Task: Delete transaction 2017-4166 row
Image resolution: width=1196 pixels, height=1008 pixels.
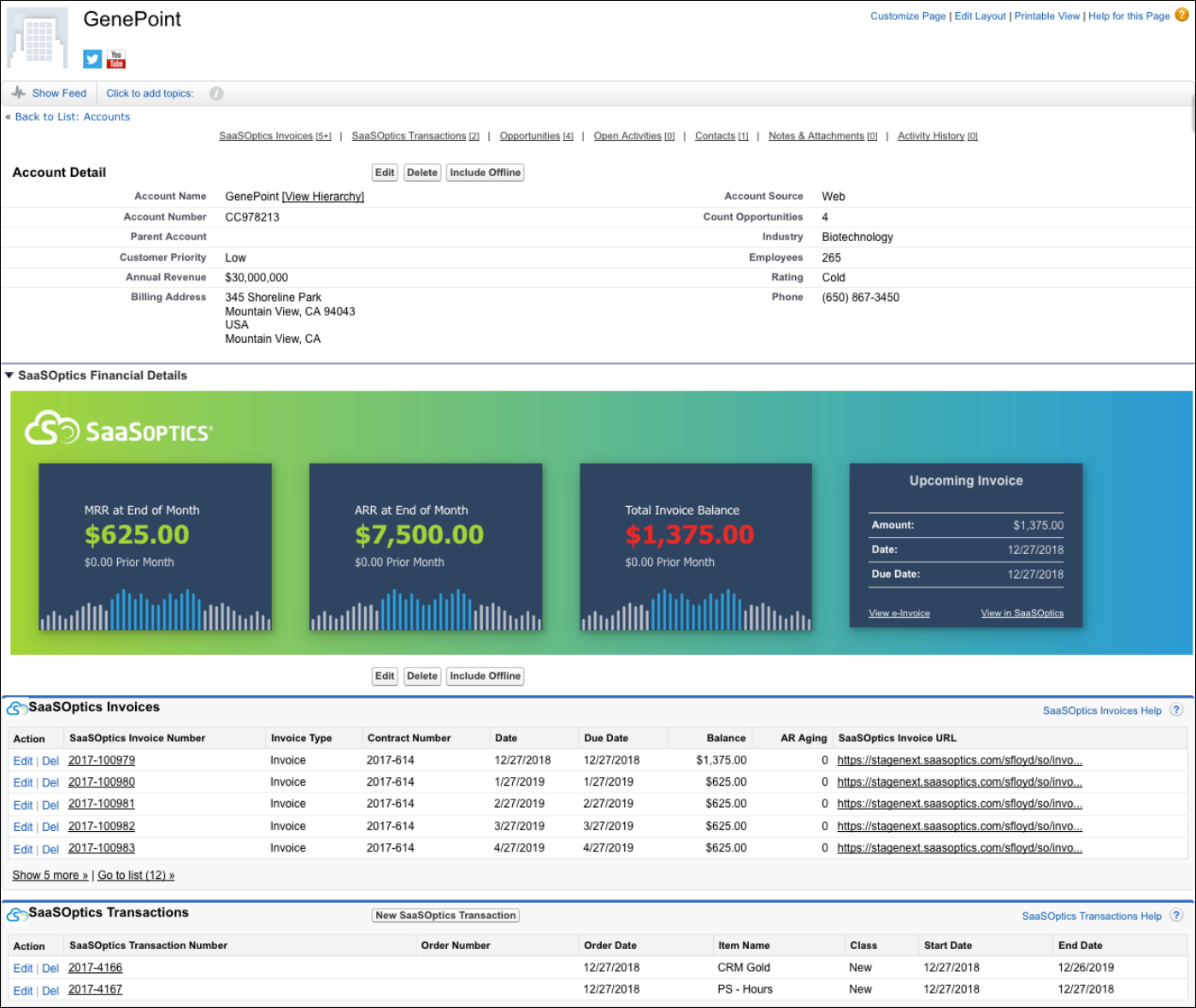Action: (x=50, y=969)
